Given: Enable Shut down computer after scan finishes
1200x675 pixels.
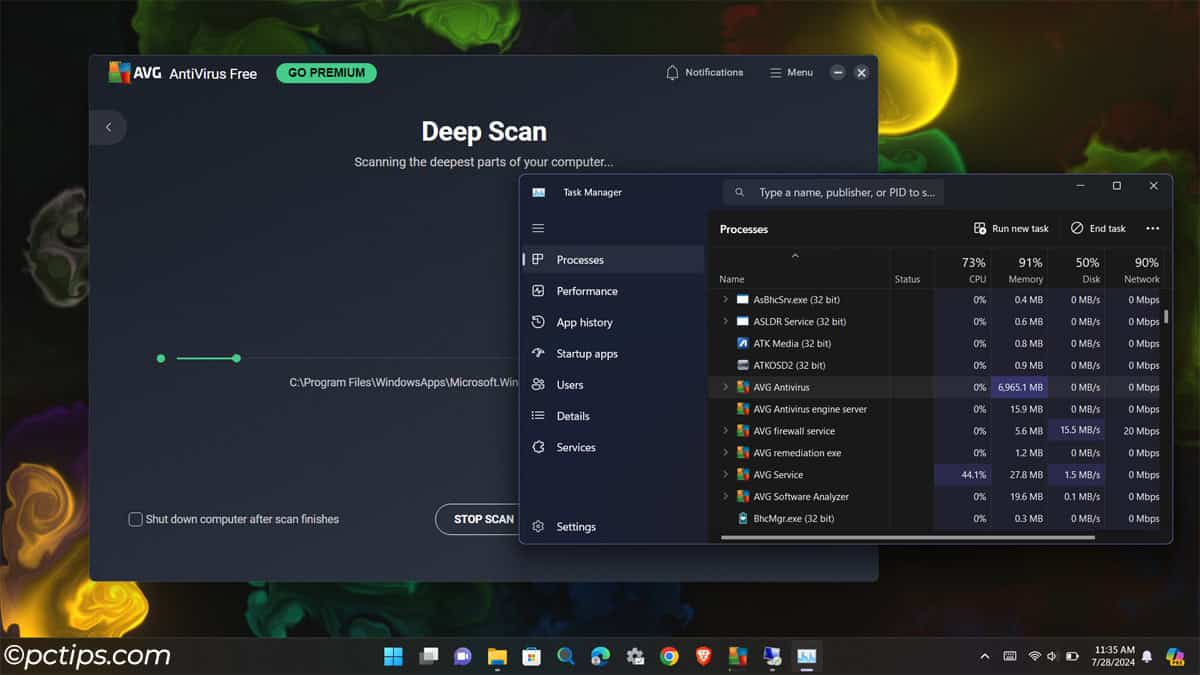Looking at the screenshot, I should coord(135,519).
